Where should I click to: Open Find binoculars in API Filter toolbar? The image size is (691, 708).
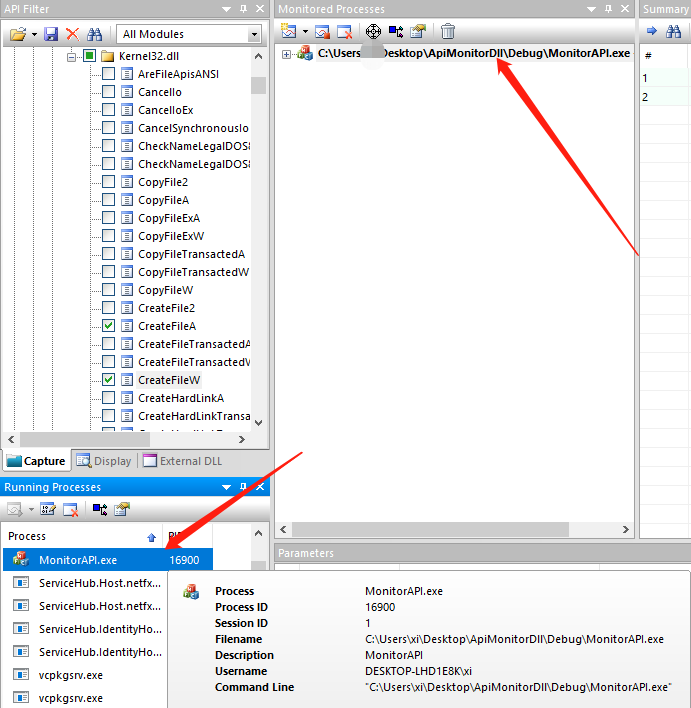coord(94,34)
